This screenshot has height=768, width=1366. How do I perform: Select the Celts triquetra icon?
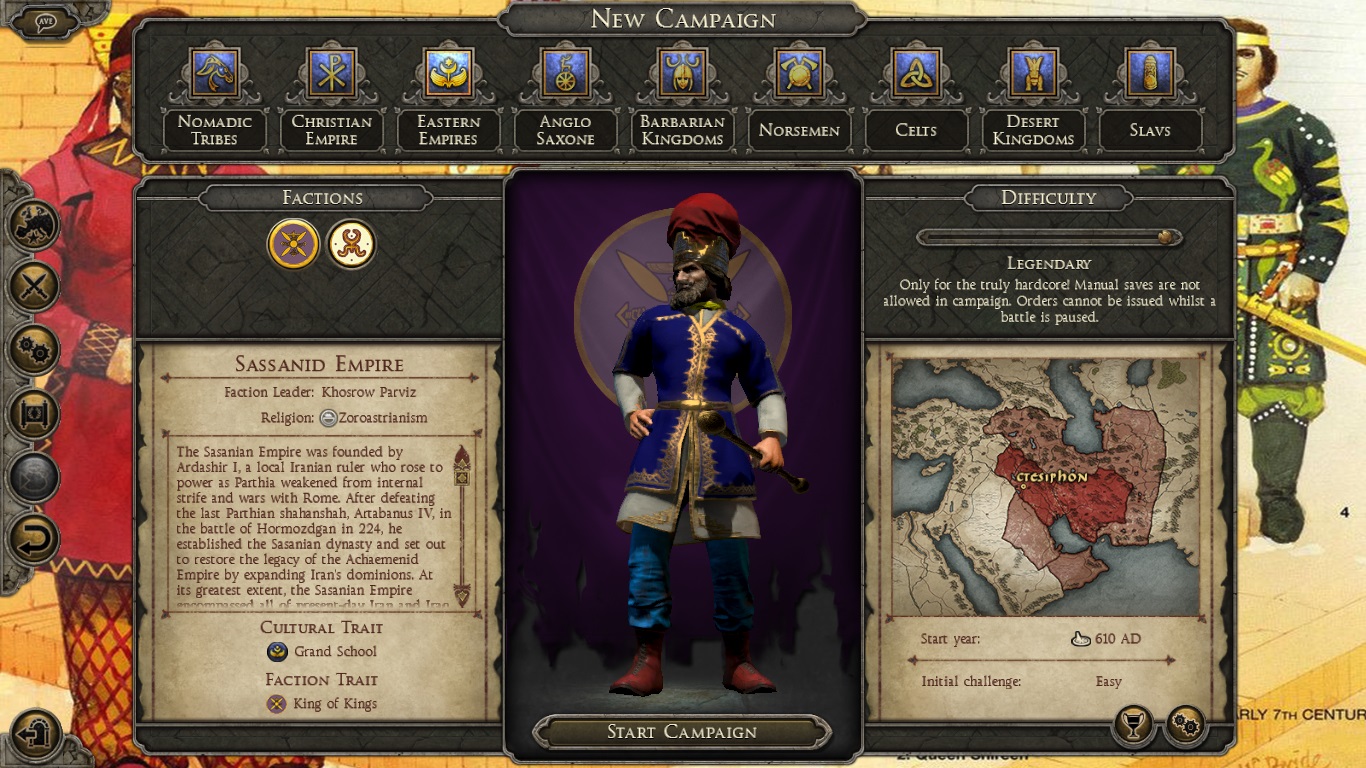[x=916, y=72]
